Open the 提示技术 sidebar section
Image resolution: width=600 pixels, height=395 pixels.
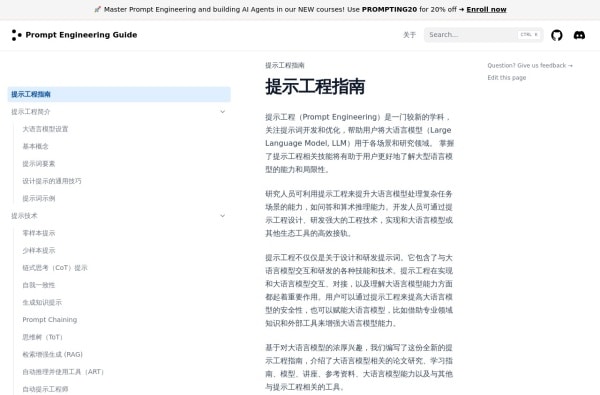tap(119, 216)
